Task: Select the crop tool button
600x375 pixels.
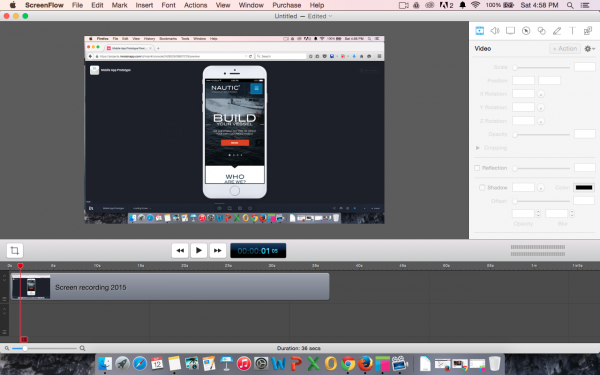Action: [x=15, y=251]
